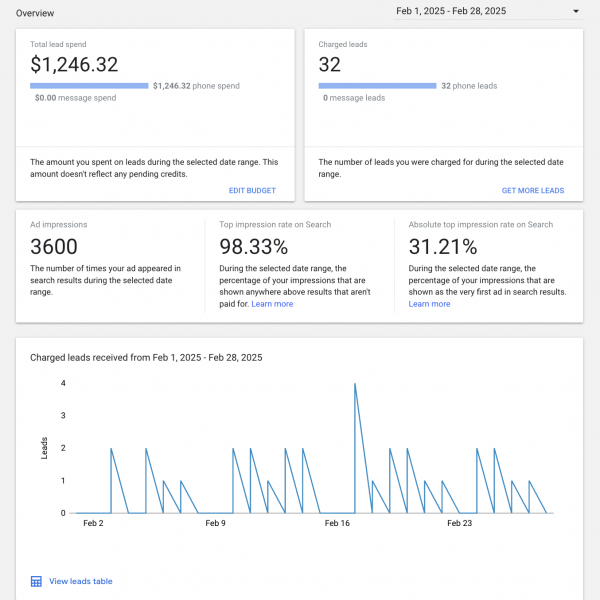Click the Feb 2 label on chart axis
600x600 pixels.
pyautogui.click(x=93, y=523)
